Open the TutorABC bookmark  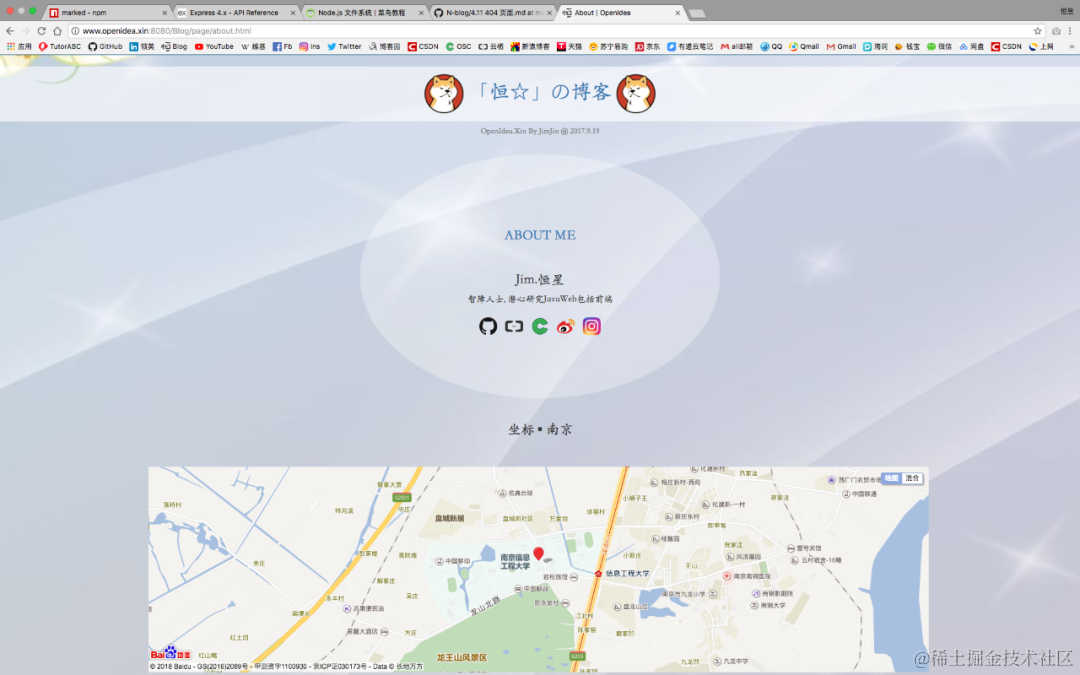pos(60,47)
